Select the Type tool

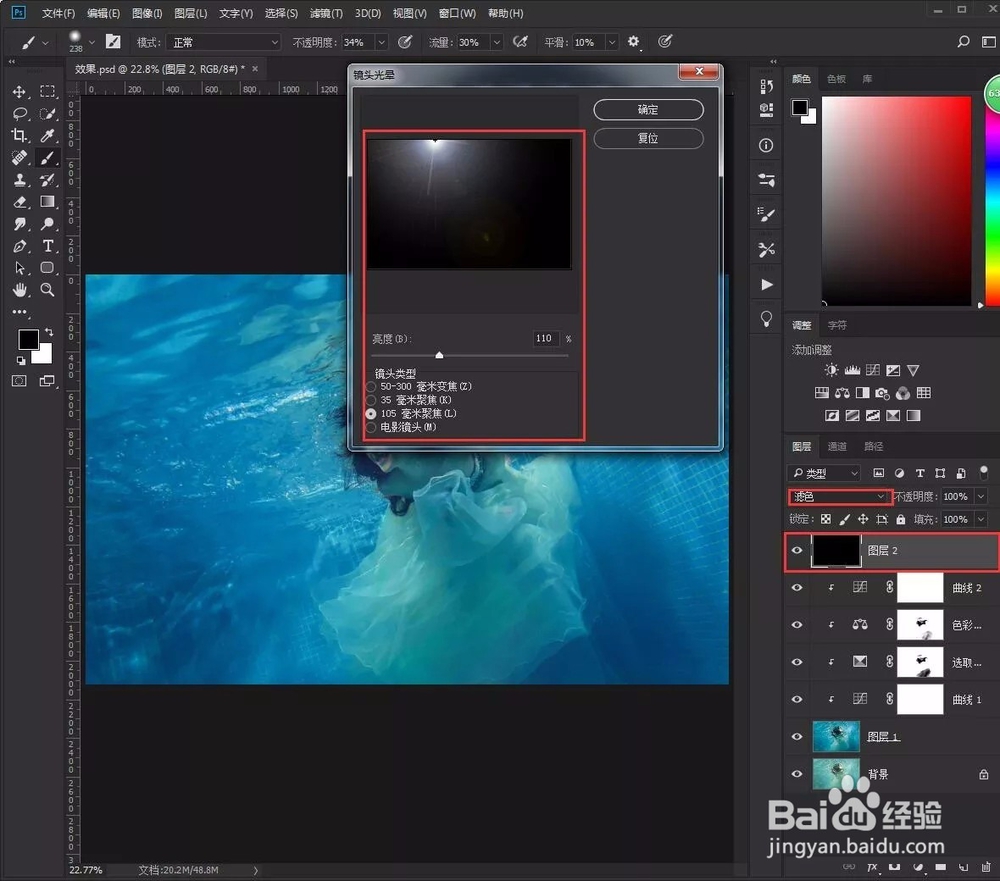[x=47, y=245]
